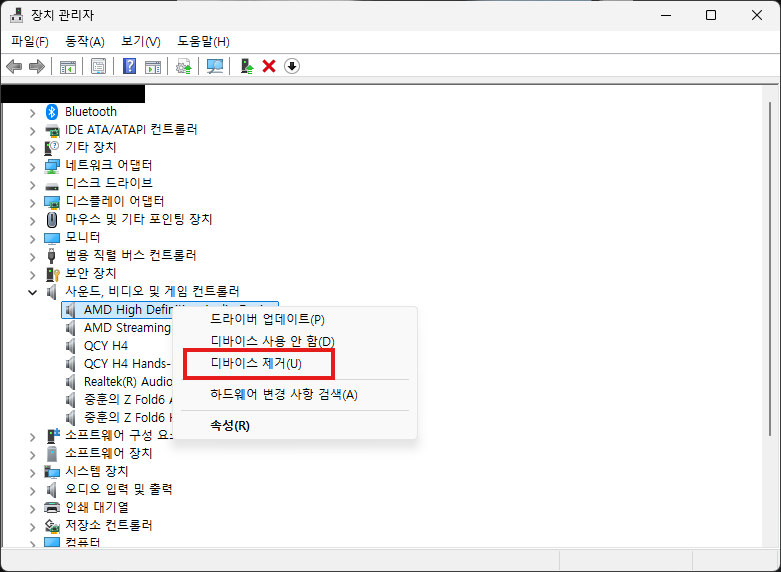This screenshot has width=781, height=572.
Task: Click the IDE ATA/ATAPI 컨트롤러 category icon
Action: (52, 131)
